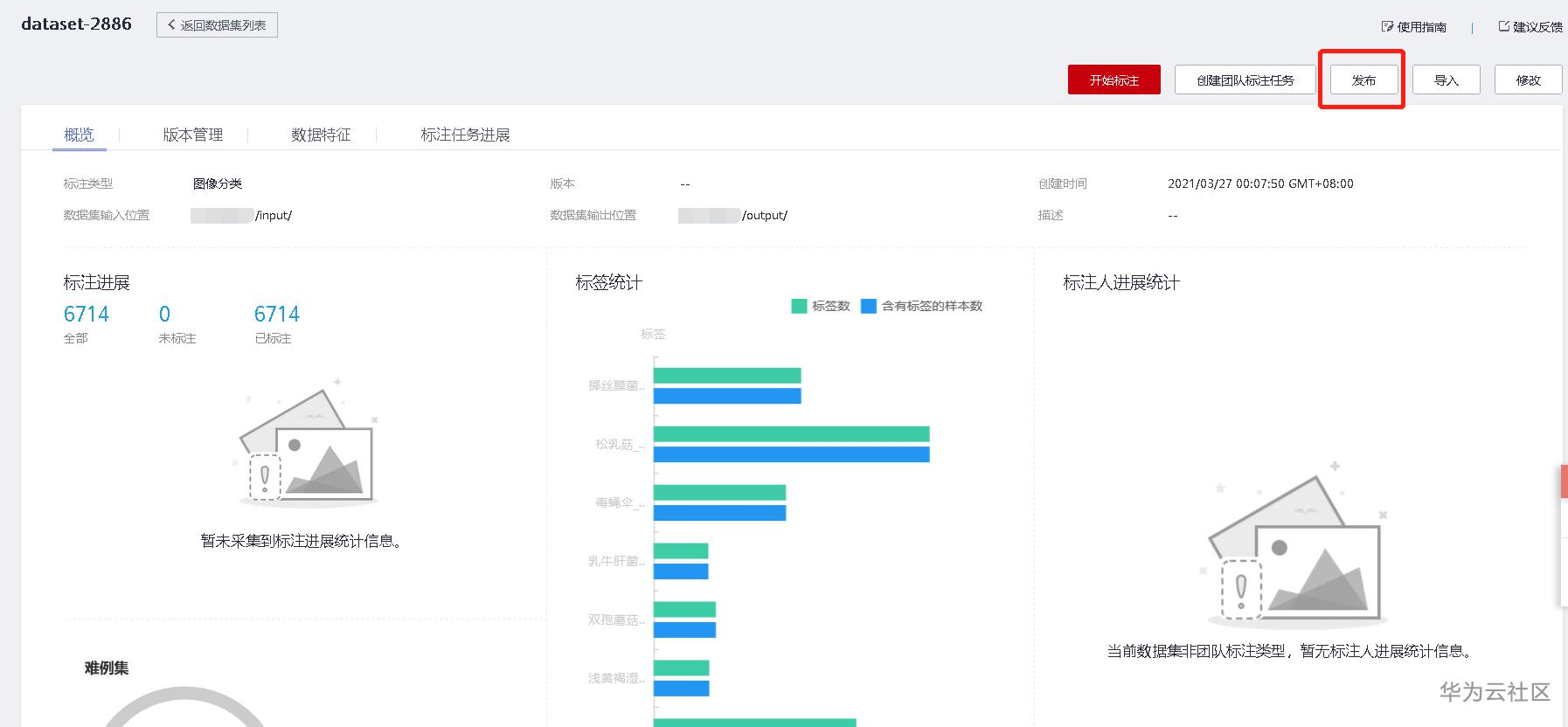Click the 标签统计 heading
Viewport: 1568px width, 727px height.
pos(608,282)
